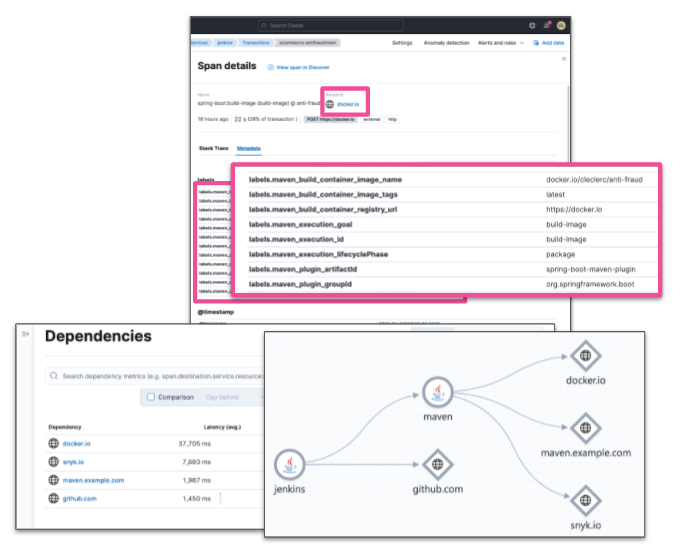The width and height of the screenshot is (680, 551).
Task: Enable the Comparison checkbox
Action: click(151, 397)
